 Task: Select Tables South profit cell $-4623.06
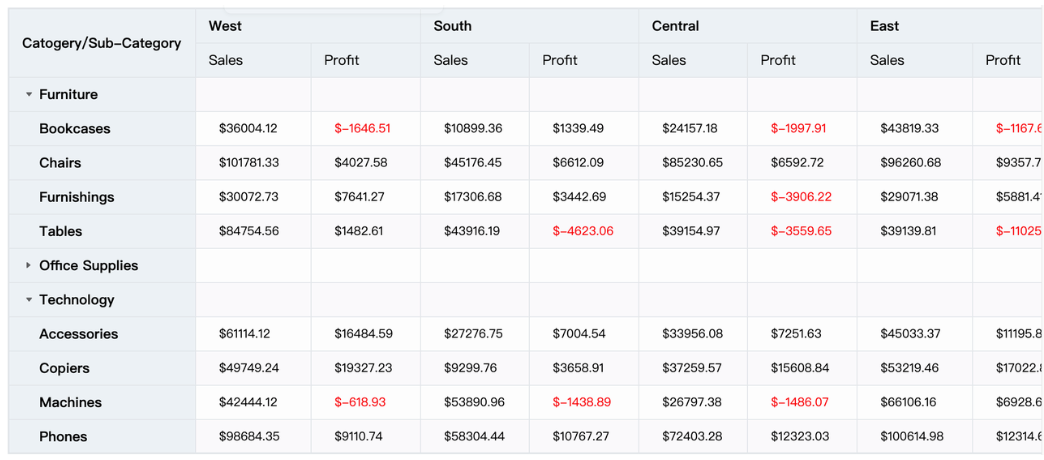pos(583,231)
